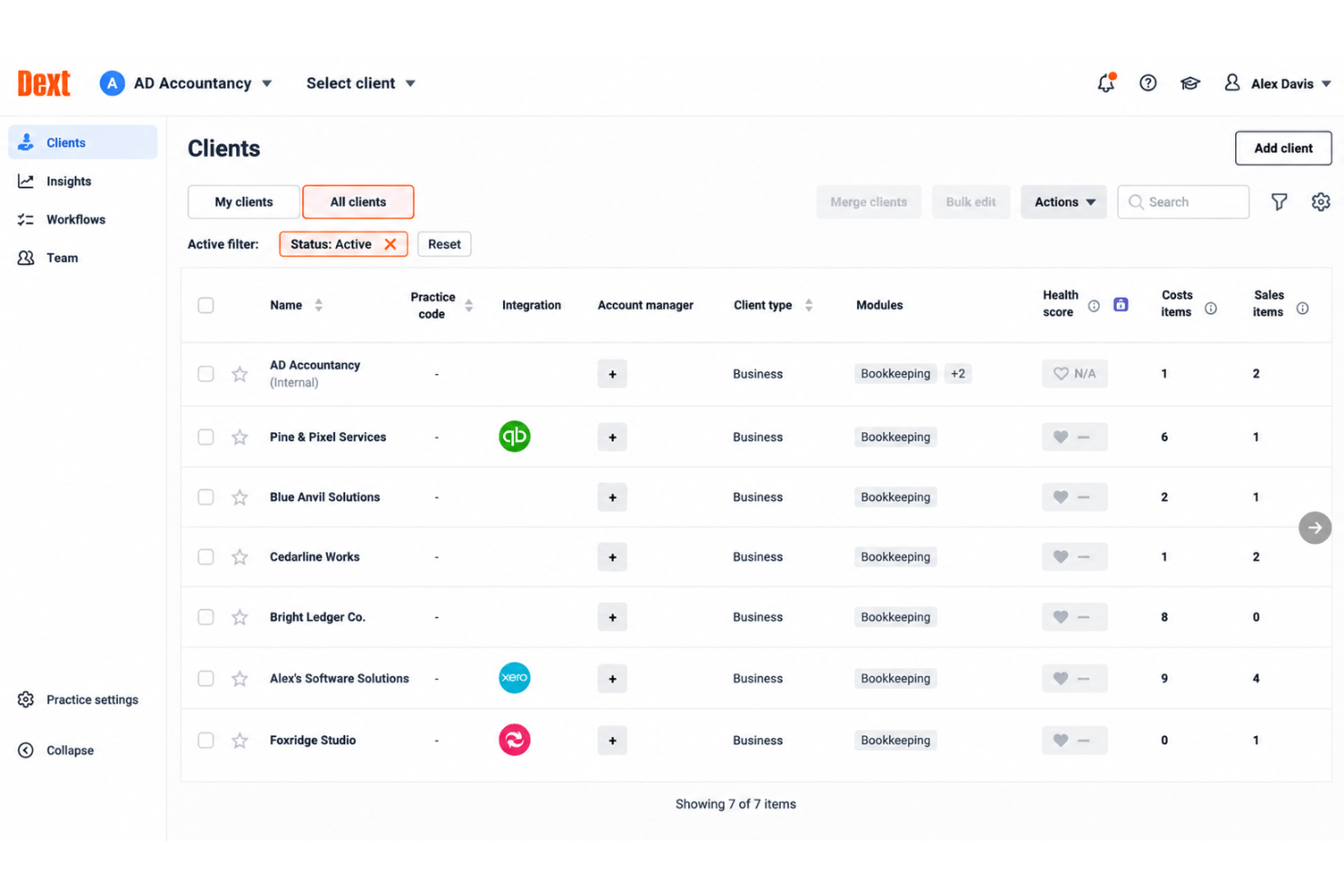1344x896 pixels.
Task: Click Costs items info icon
Action: [1211, 309]
